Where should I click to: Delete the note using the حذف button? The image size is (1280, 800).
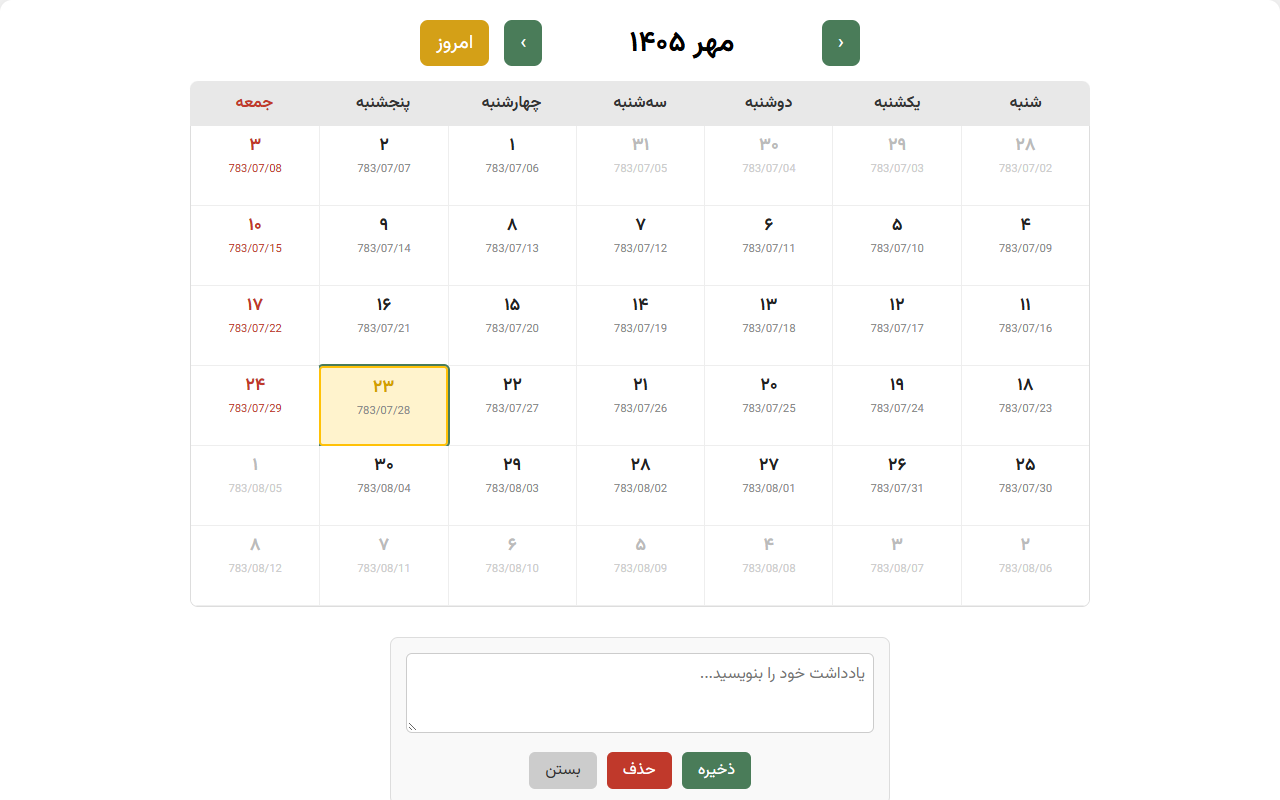point(639,770)
